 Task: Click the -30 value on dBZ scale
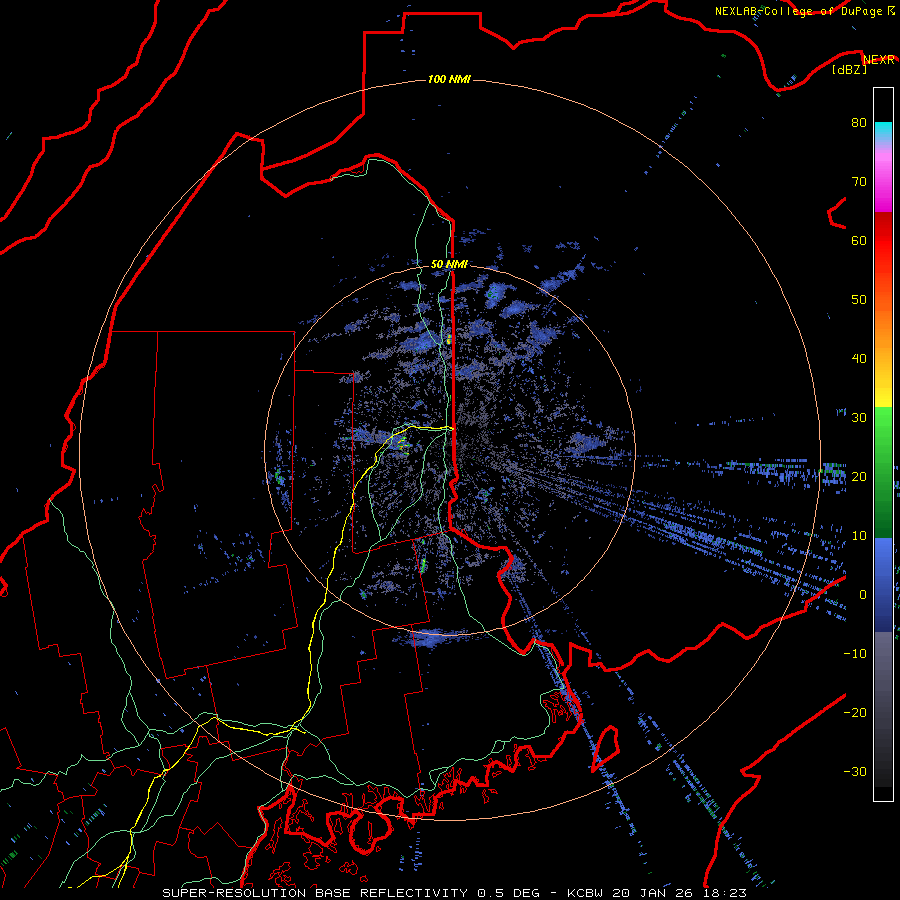[855, 771]
